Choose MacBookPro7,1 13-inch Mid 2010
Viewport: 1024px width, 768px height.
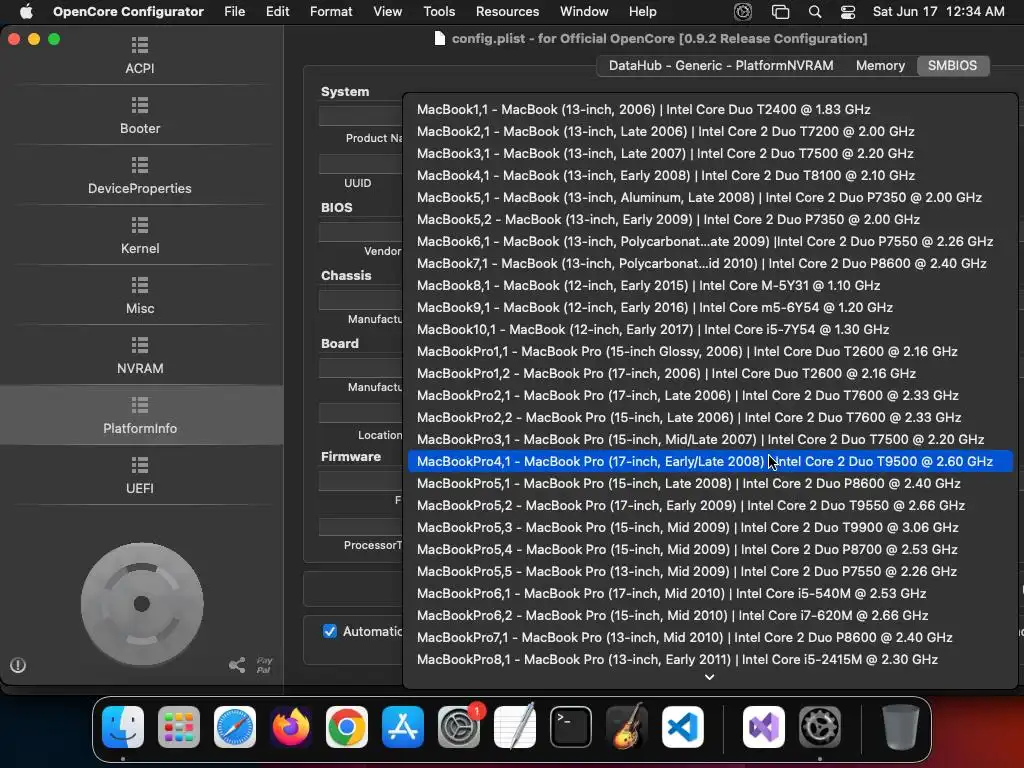pyautogui.click(x=710, y=637)
